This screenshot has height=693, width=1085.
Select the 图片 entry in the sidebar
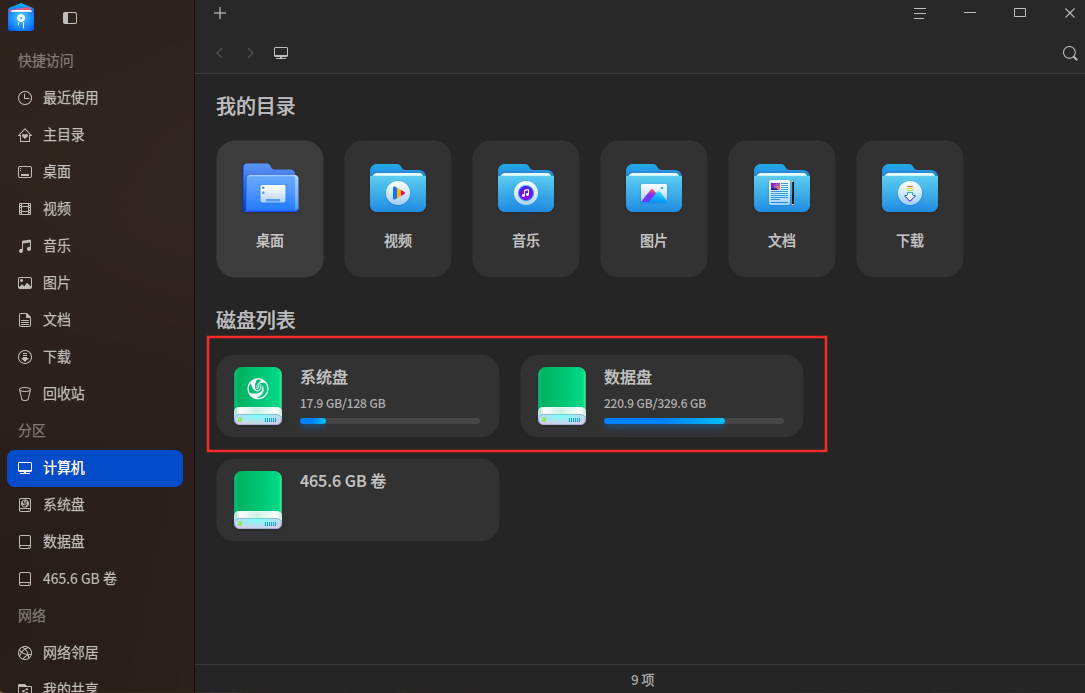point(95,283)
